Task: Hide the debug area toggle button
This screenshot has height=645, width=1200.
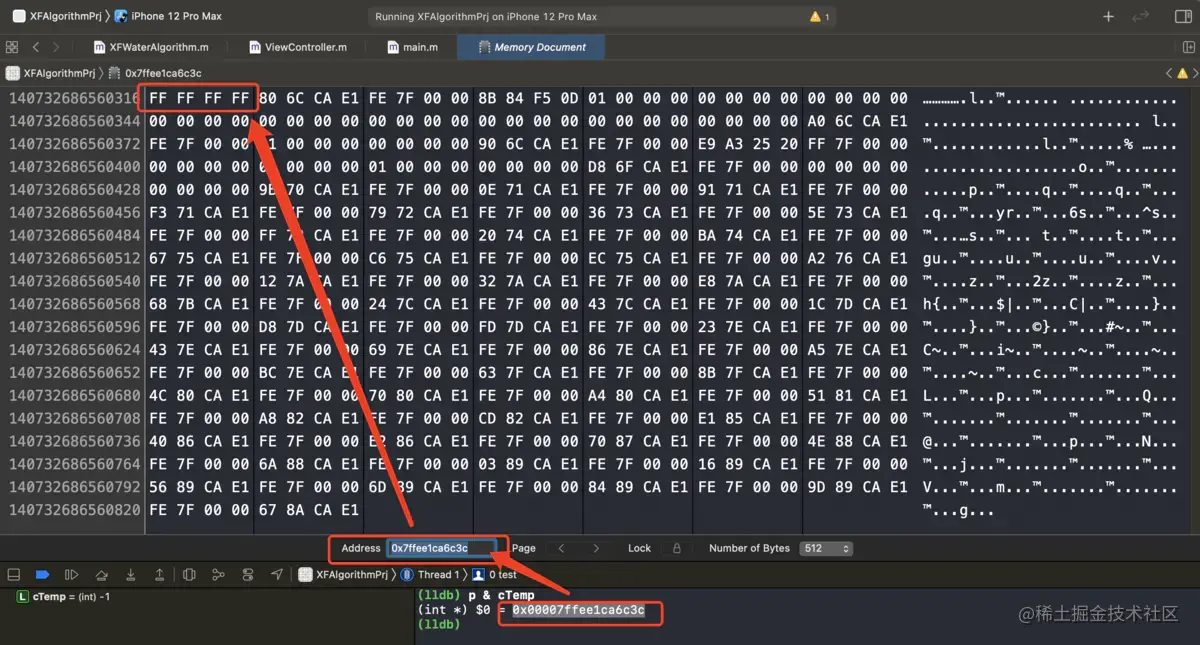Action: [14, 575]
